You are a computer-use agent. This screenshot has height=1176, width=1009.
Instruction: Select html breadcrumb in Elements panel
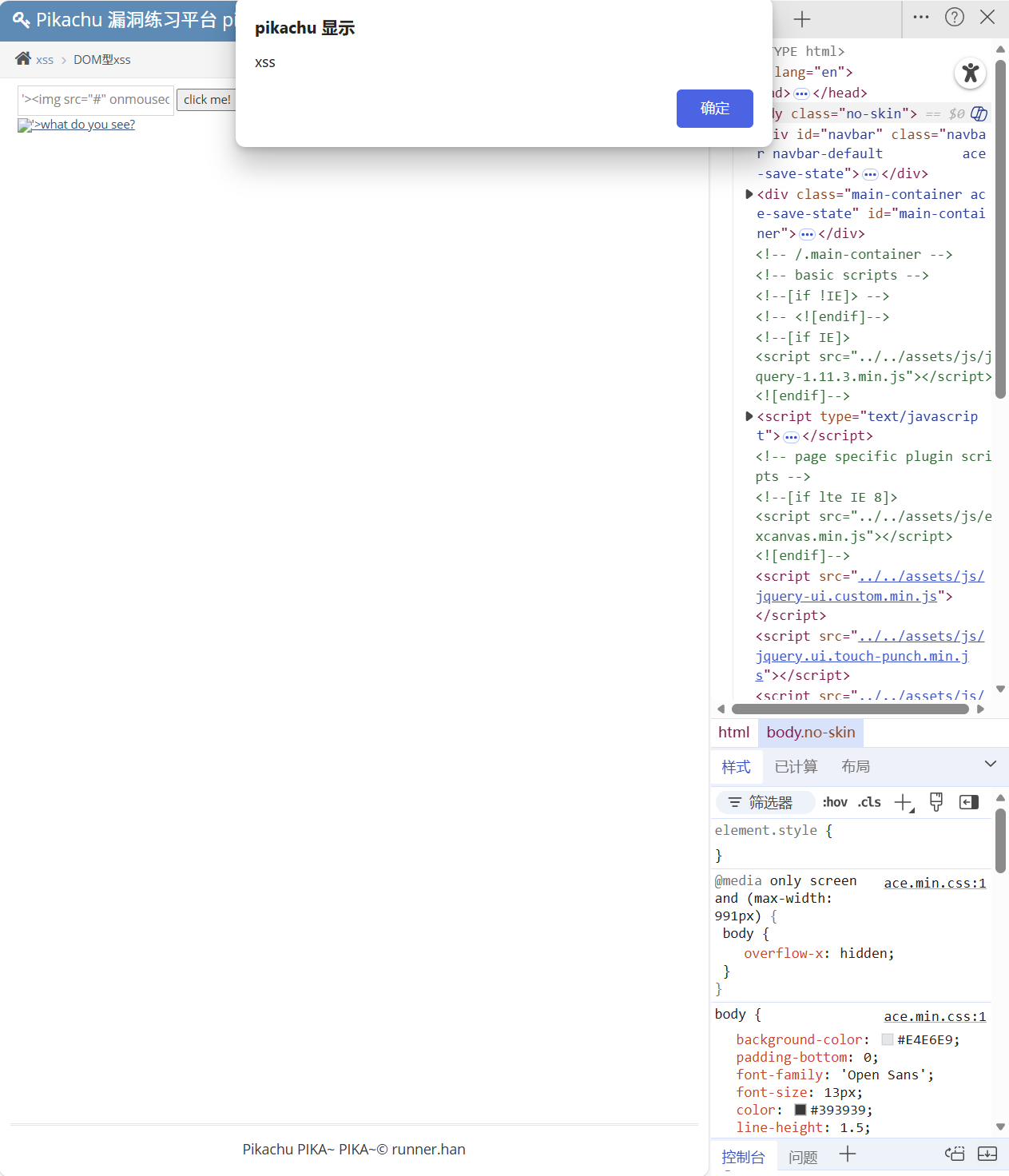733,733
